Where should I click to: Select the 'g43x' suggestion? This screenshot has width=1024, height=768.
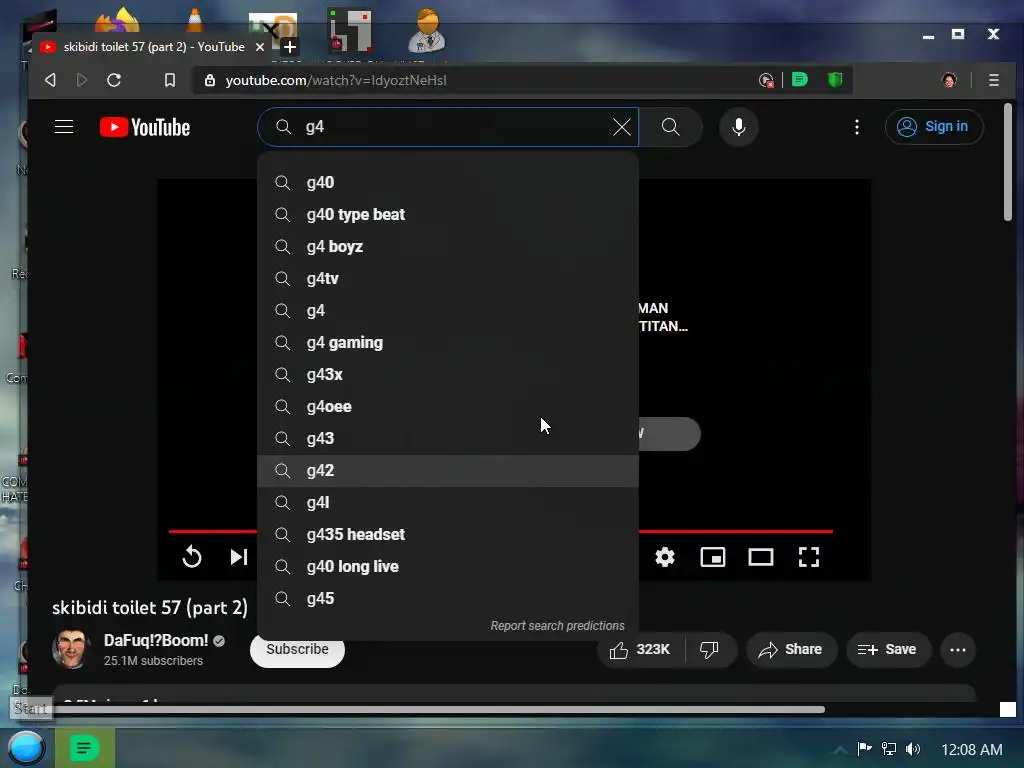(448, 374)
